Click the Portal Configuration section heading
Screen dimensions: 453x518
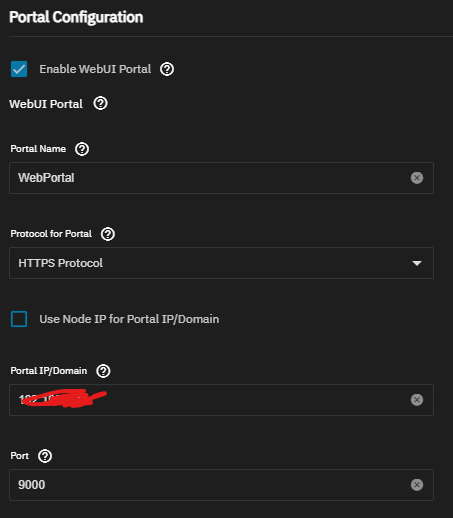click(76, 17)
